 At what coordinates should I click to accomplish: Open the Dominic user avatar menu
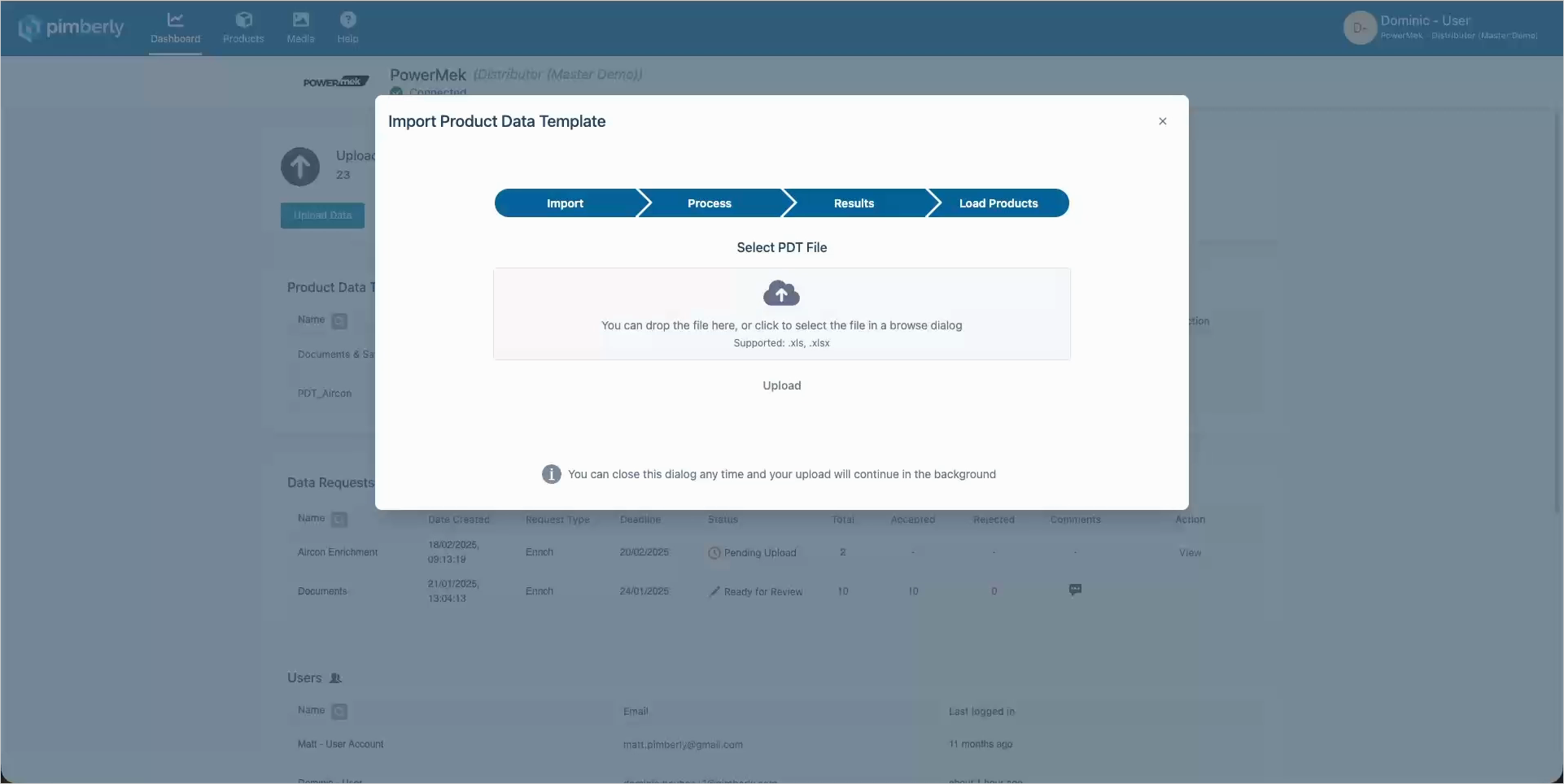coord(1359,28)
